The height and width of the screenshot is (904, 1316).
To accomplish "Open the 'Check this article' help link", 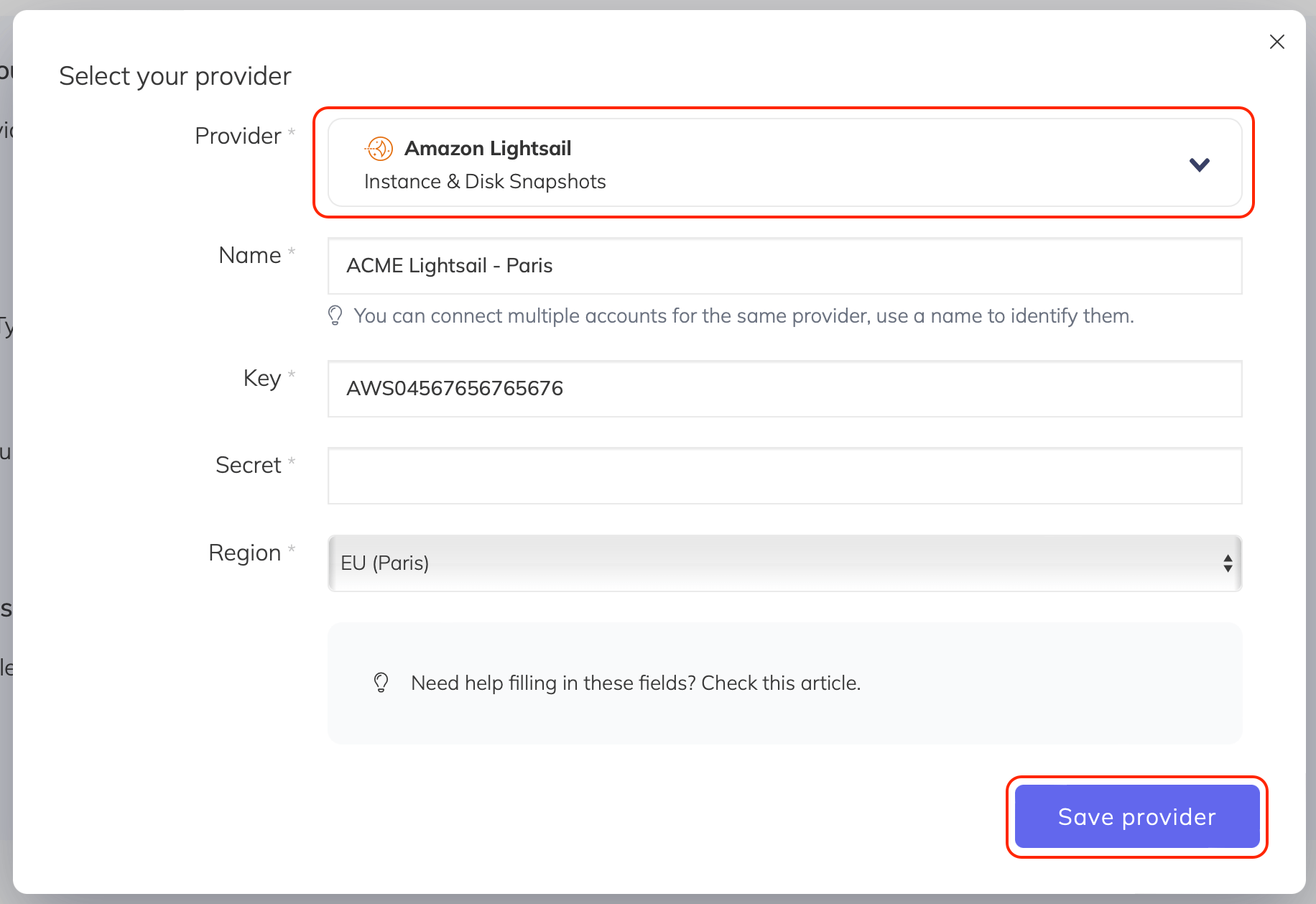I will [x=780, y=683].
